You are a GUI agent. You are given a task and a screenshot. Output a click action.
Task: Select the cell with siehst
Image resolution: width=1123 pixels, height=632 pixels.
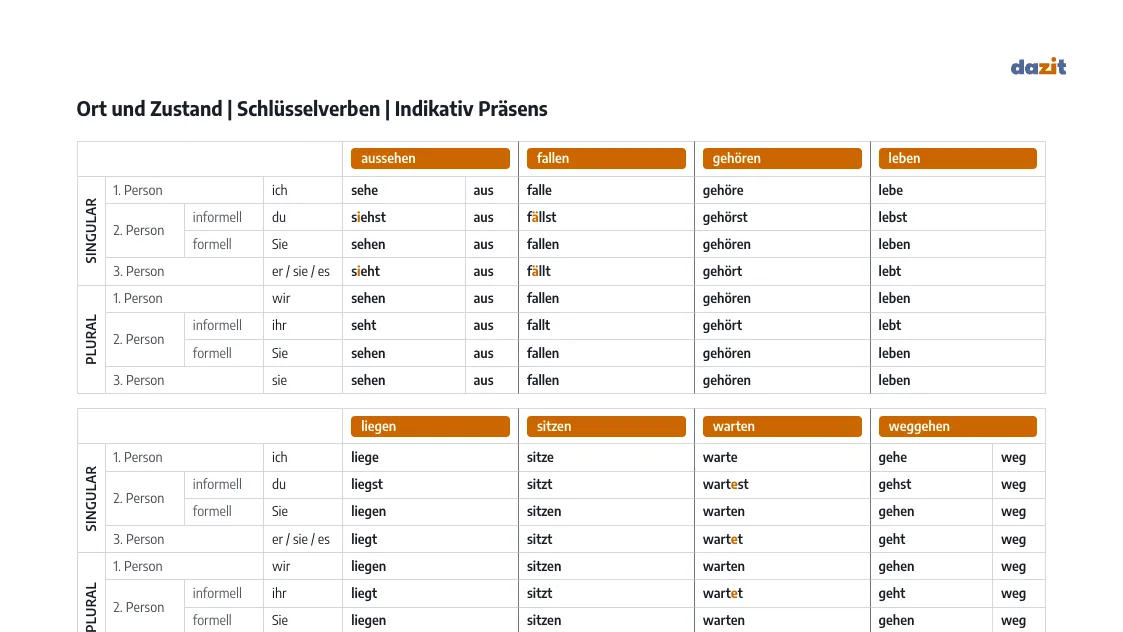404,217
